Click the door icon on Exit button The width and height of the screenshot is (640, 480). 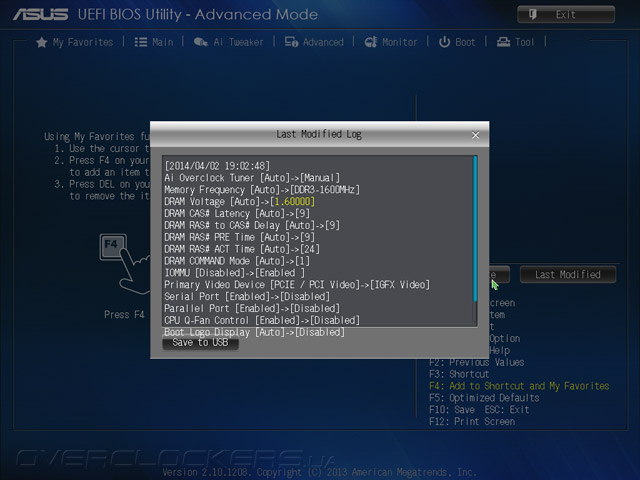click(533, 15)
